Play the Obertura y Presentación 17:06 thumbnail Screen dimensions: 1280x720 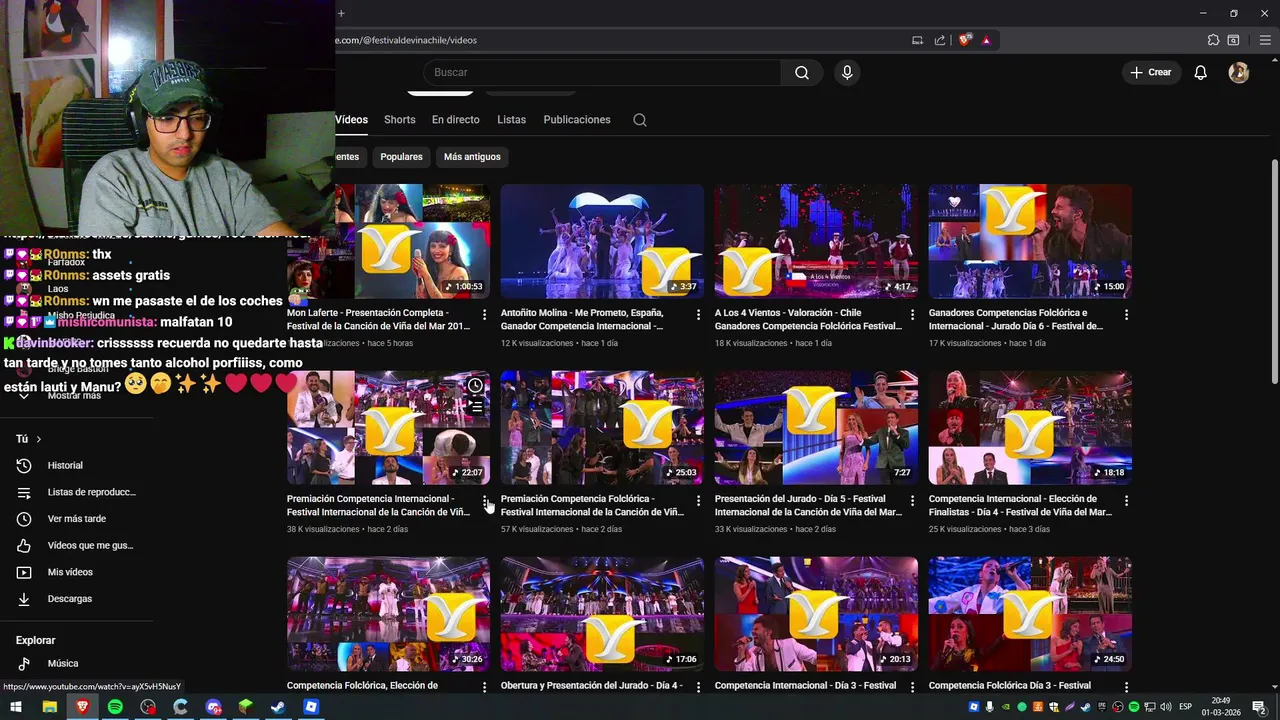[x=602, y=614]
